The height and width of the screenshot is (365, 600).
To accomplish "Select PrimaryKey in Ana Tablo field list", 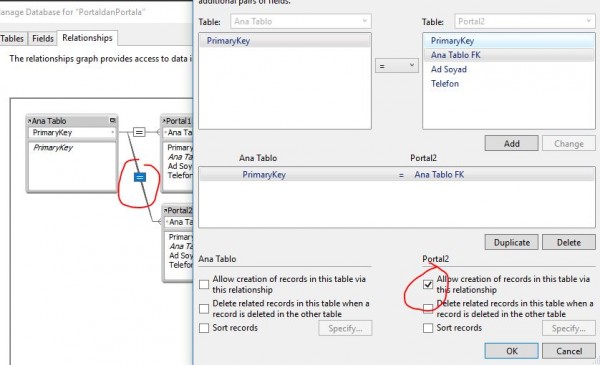I will (285, 41).
